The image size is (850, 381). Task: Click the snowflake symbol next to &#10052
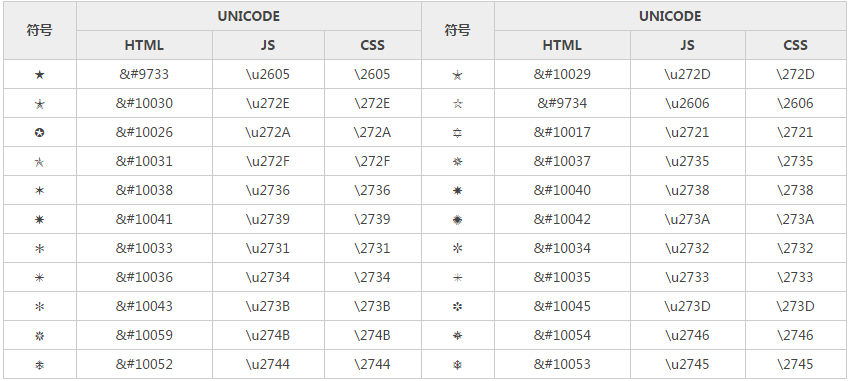[39, 365]
